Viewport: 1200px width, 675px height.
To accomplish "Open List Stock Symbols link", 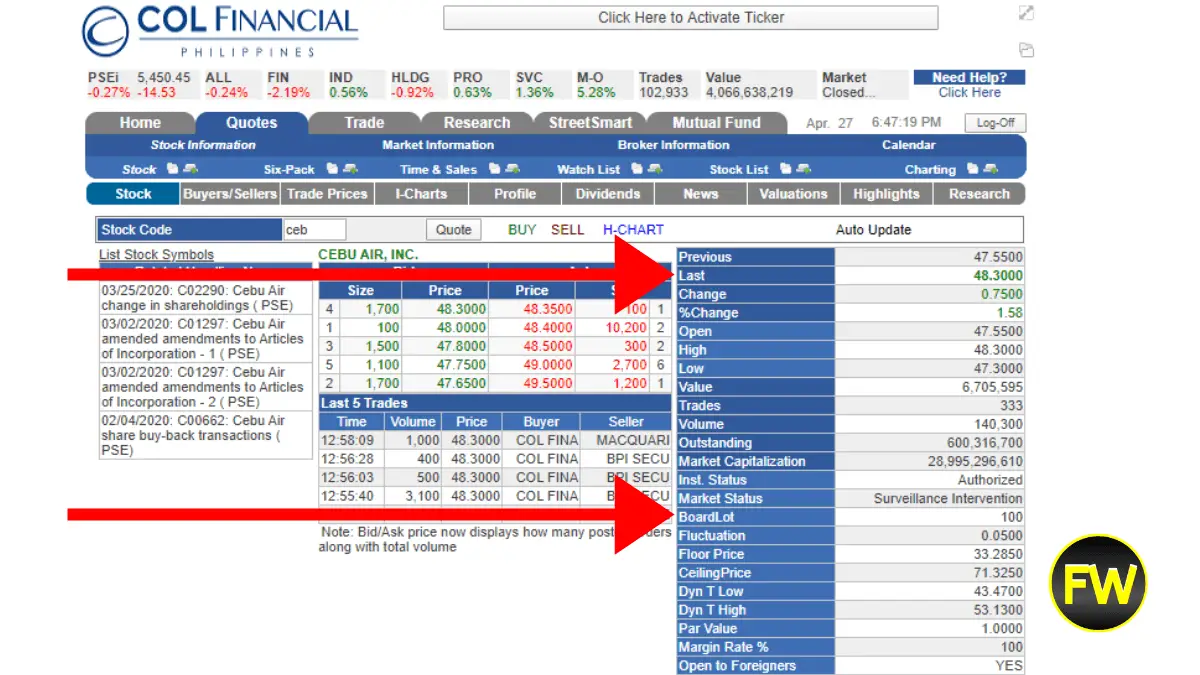I will (x=156, y=255).
